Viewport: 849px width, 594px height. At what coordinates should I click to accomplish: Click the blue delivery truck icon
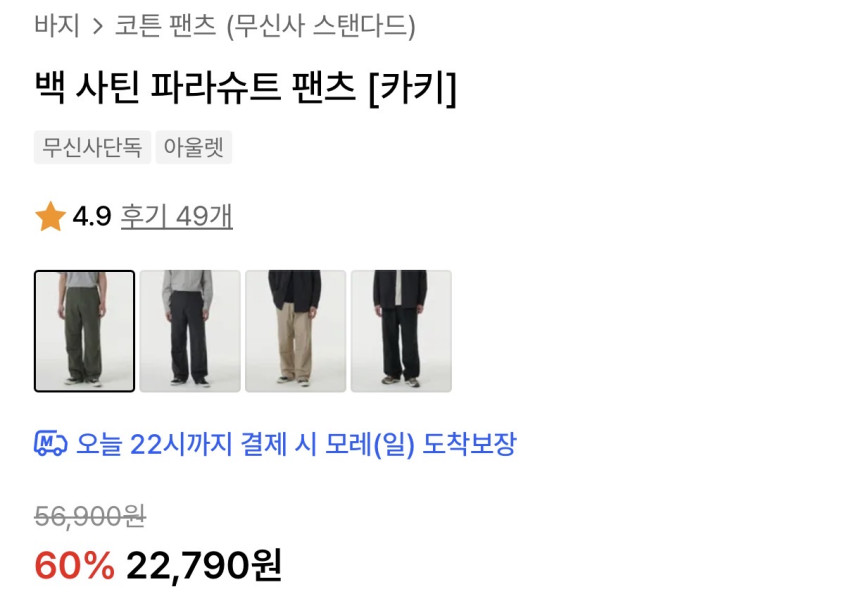(50, 443)
